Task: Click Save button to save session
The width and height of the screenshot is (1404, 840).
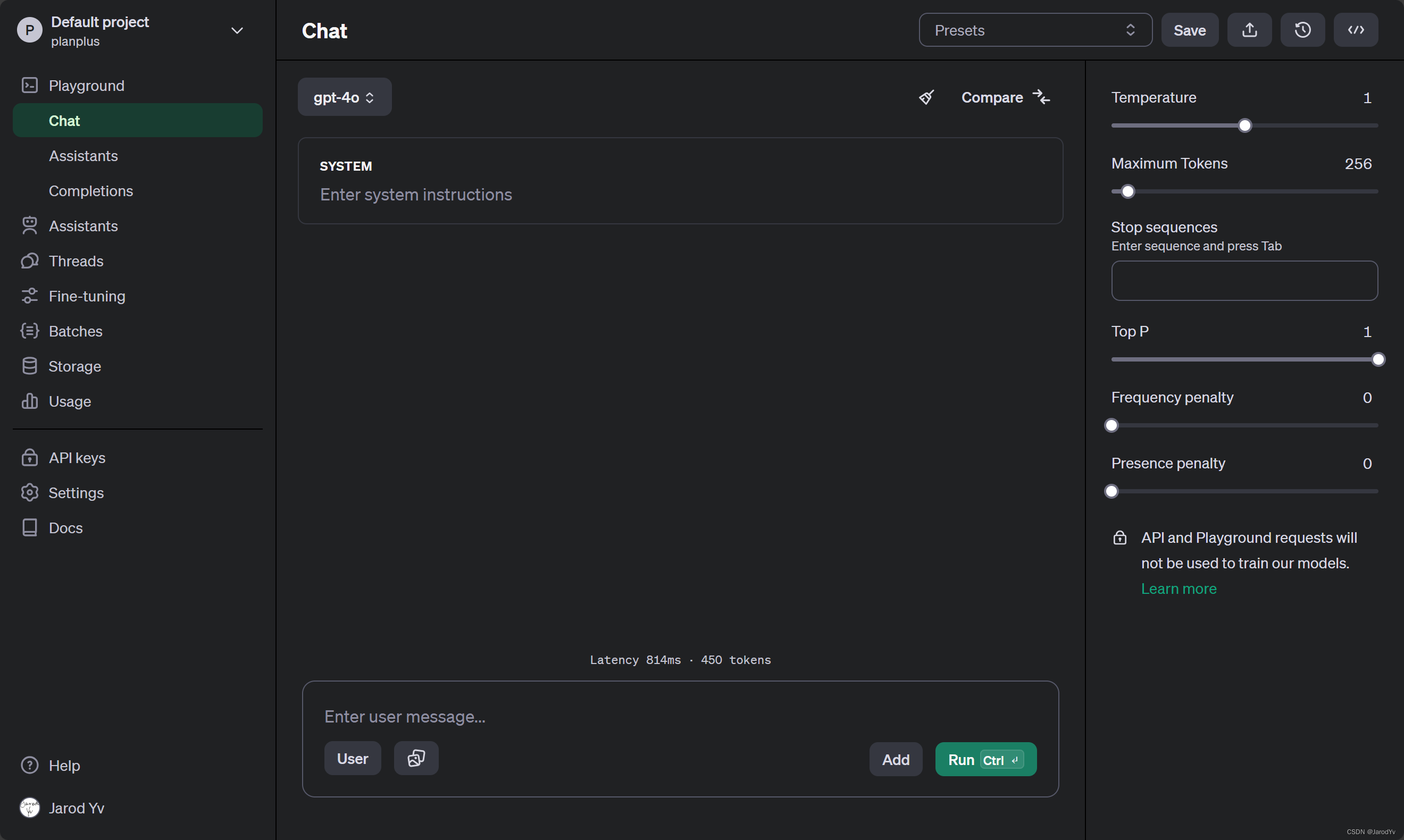Action: pyautogui.click(x=1190, y=30)
